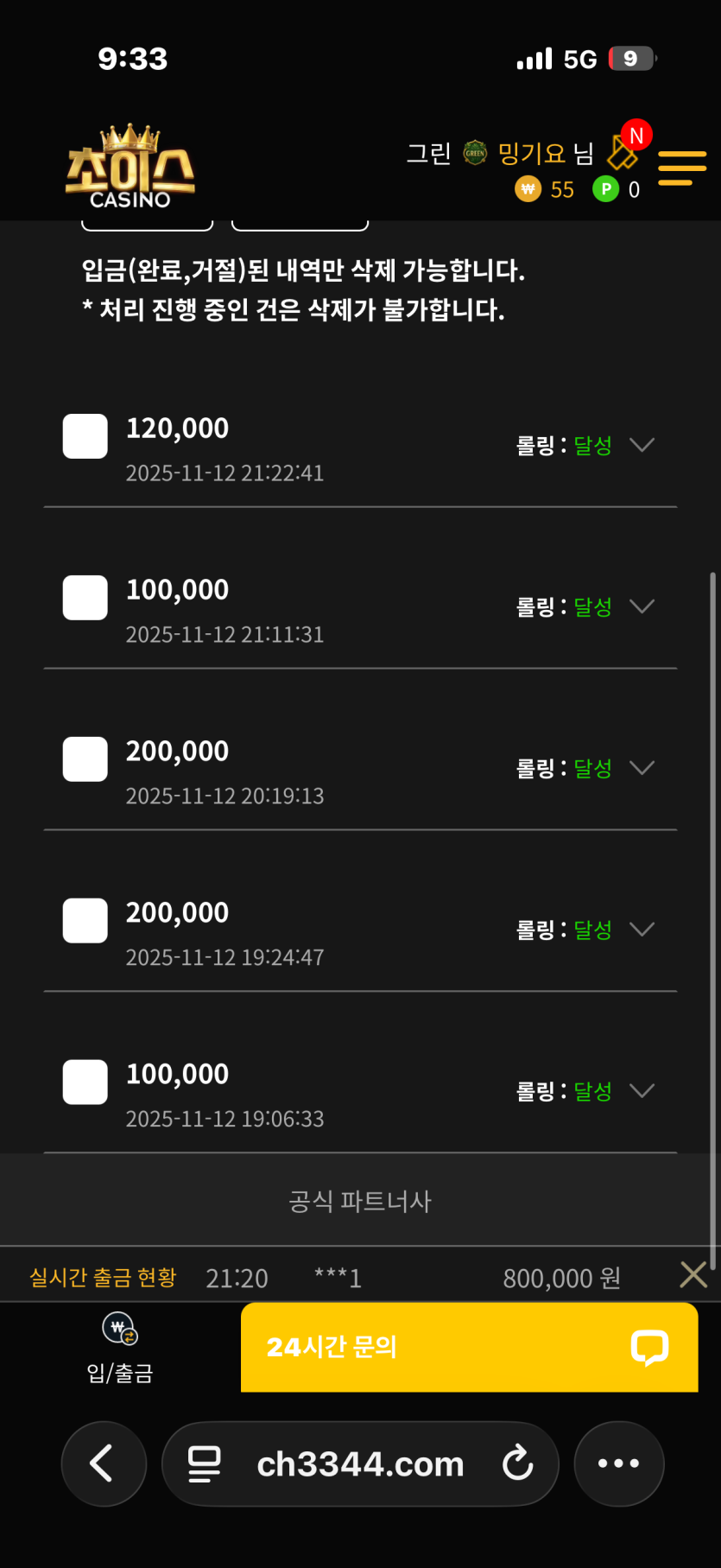Viewport: 721px width, 1568px height.
Task: Open the hamburger menu icon
Action: (681, 168)
